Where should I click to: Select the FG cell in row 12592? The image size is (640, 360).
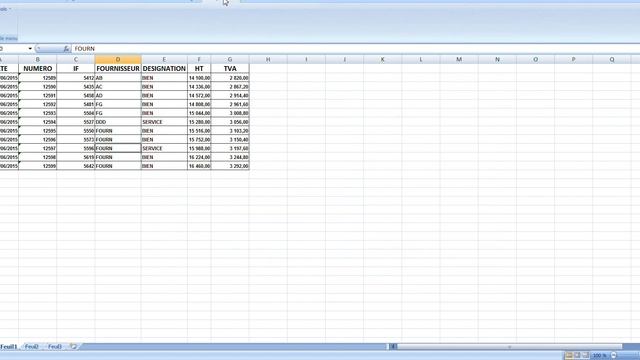118,104
